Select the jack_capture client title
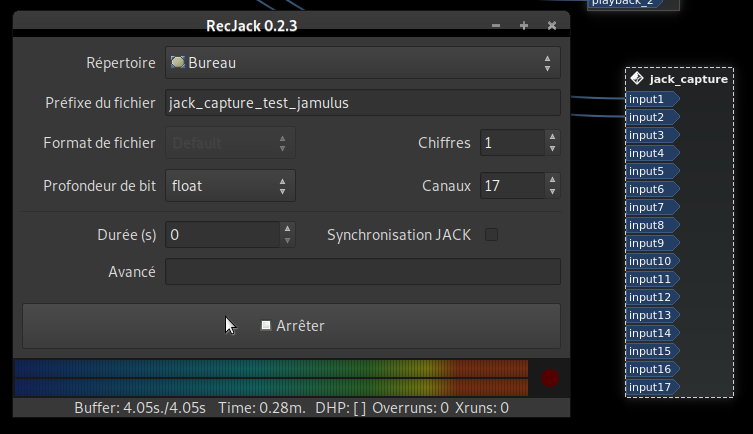The height and width of the screenshot is (434, 753). [x=689, y=79]
